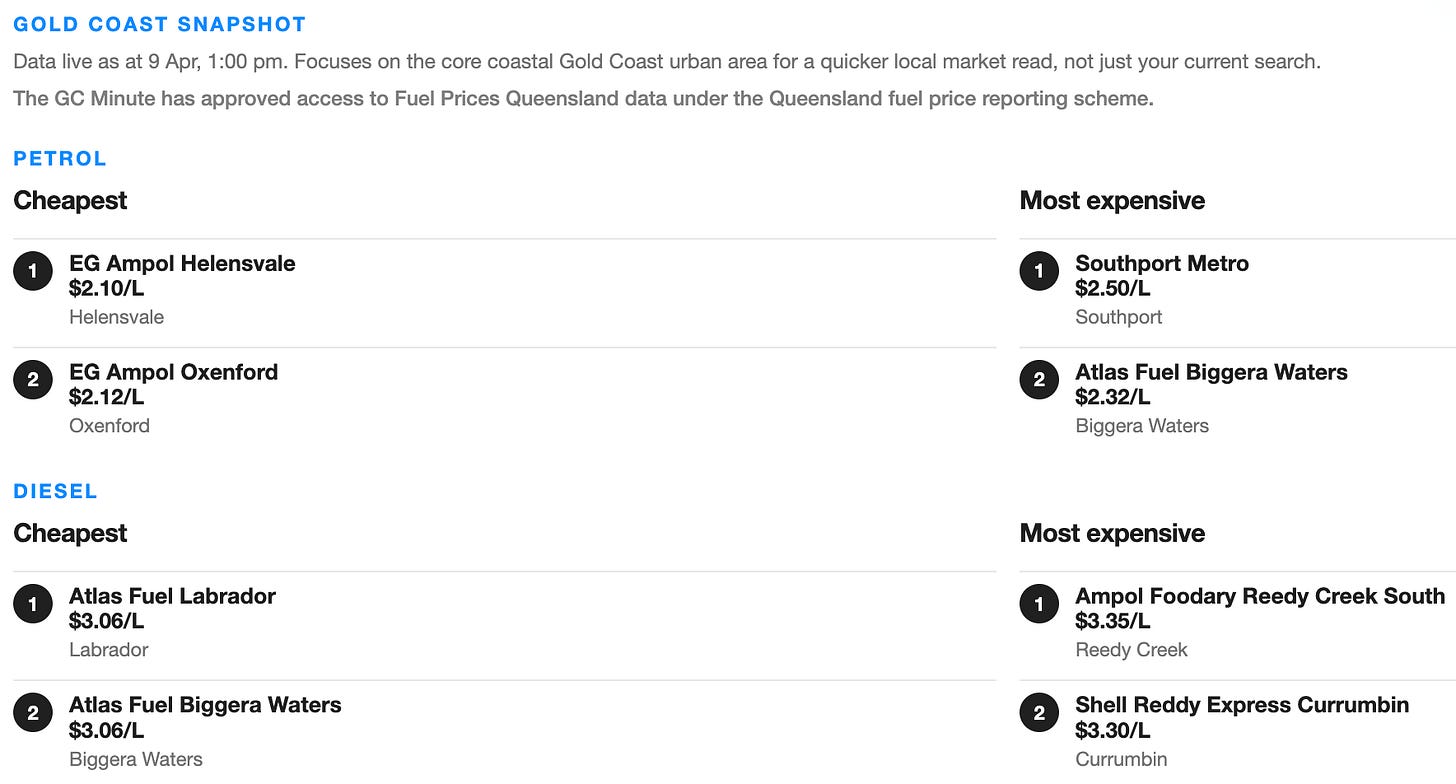
Task: Click rank 1 badge beside Atlas Fuel Labrador
Action: [33, 603]
